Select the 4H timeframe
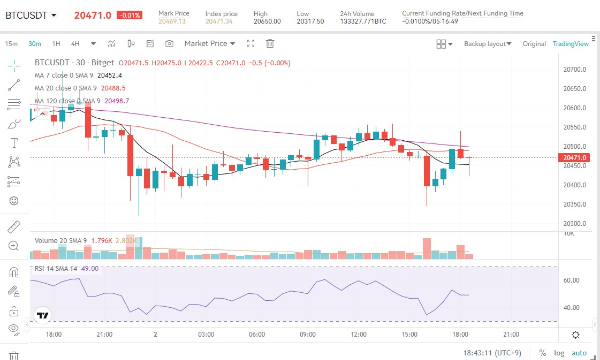Image resolution: width=600 pixels, height=360 pixels. point(75,44)
